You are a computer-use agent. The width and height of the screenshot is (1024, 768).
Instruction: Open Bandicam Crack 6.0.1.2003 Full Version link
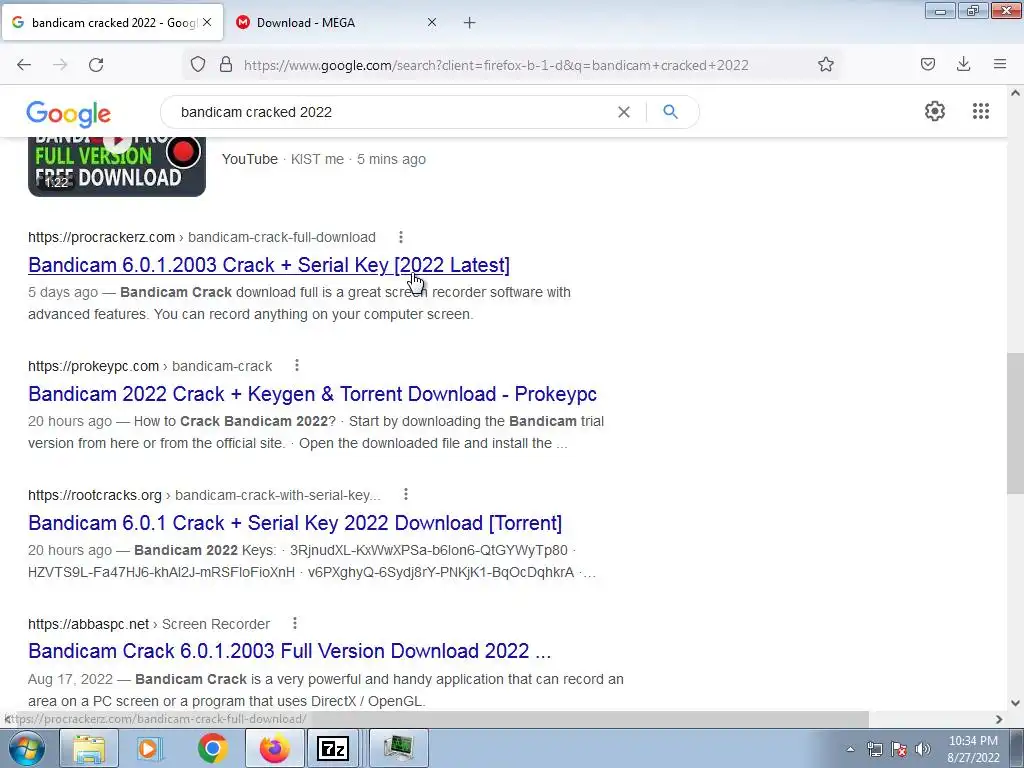click(289, 651)
